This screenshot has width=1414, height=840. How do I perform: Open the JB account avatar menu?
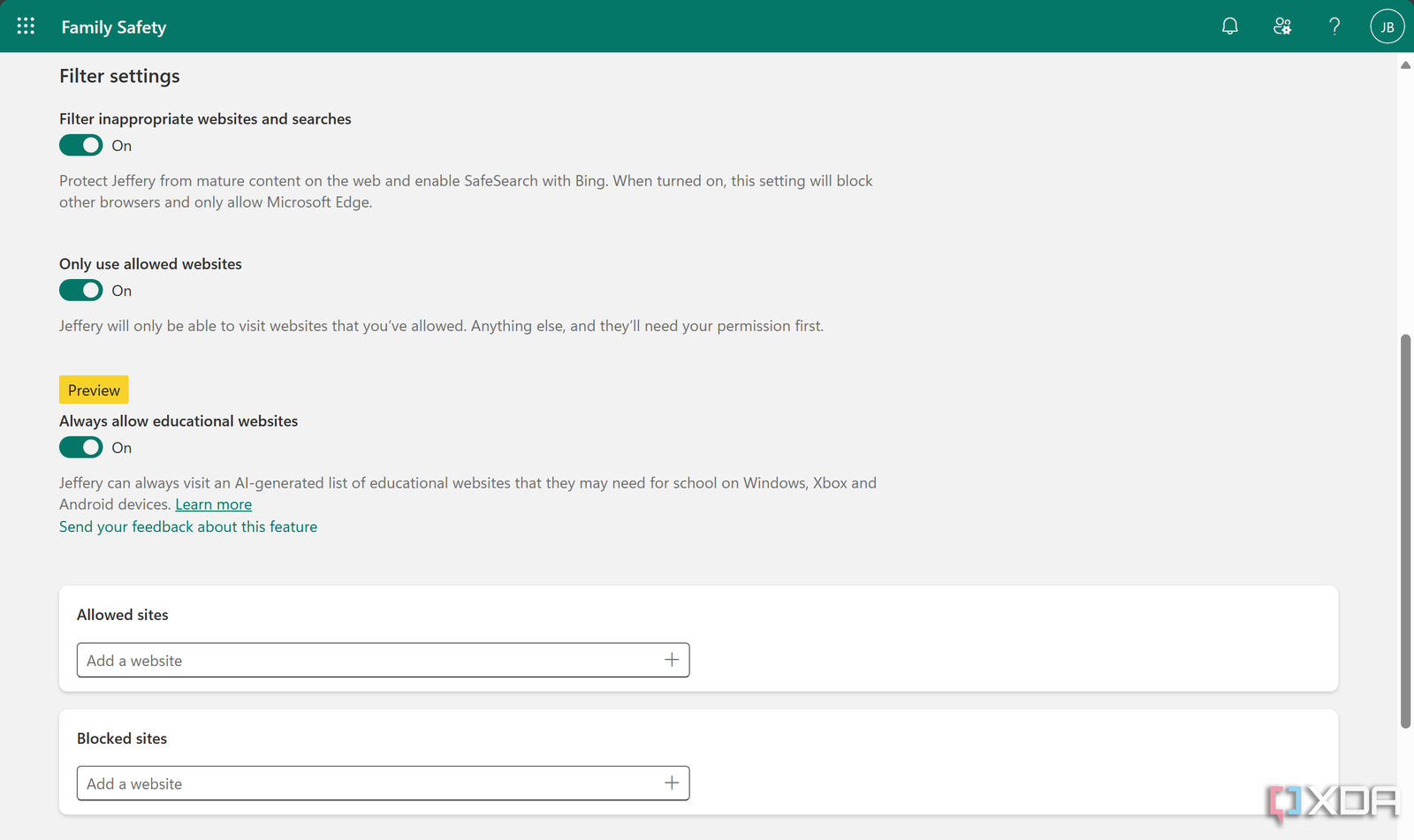click(1387, 26)
